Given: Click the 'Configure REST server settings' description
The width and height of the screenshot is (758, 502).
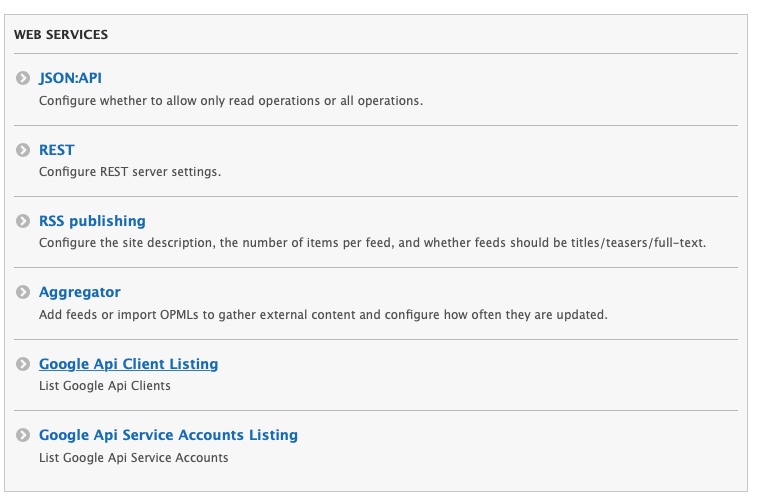Looking at the screenshot, I should click(x=129, y=172).
